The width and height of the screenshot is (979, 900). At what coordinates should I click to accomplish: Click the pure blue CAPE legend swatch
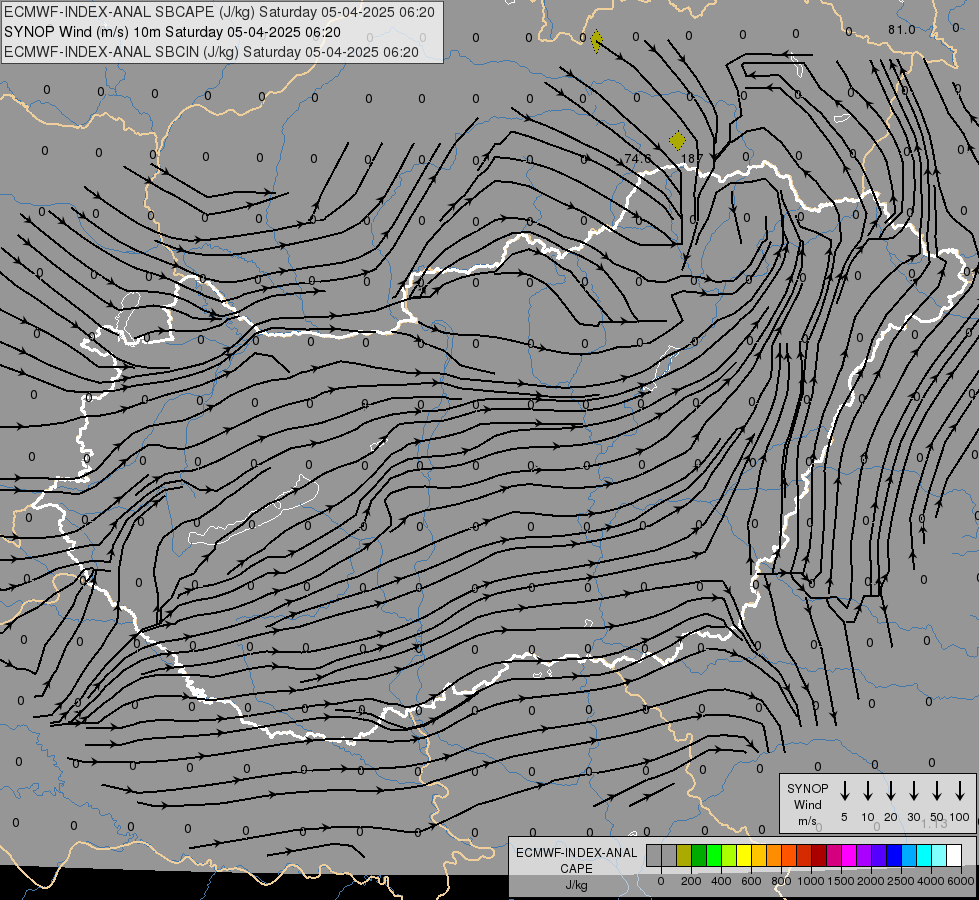pyautogui.click(x=894, y=855)
